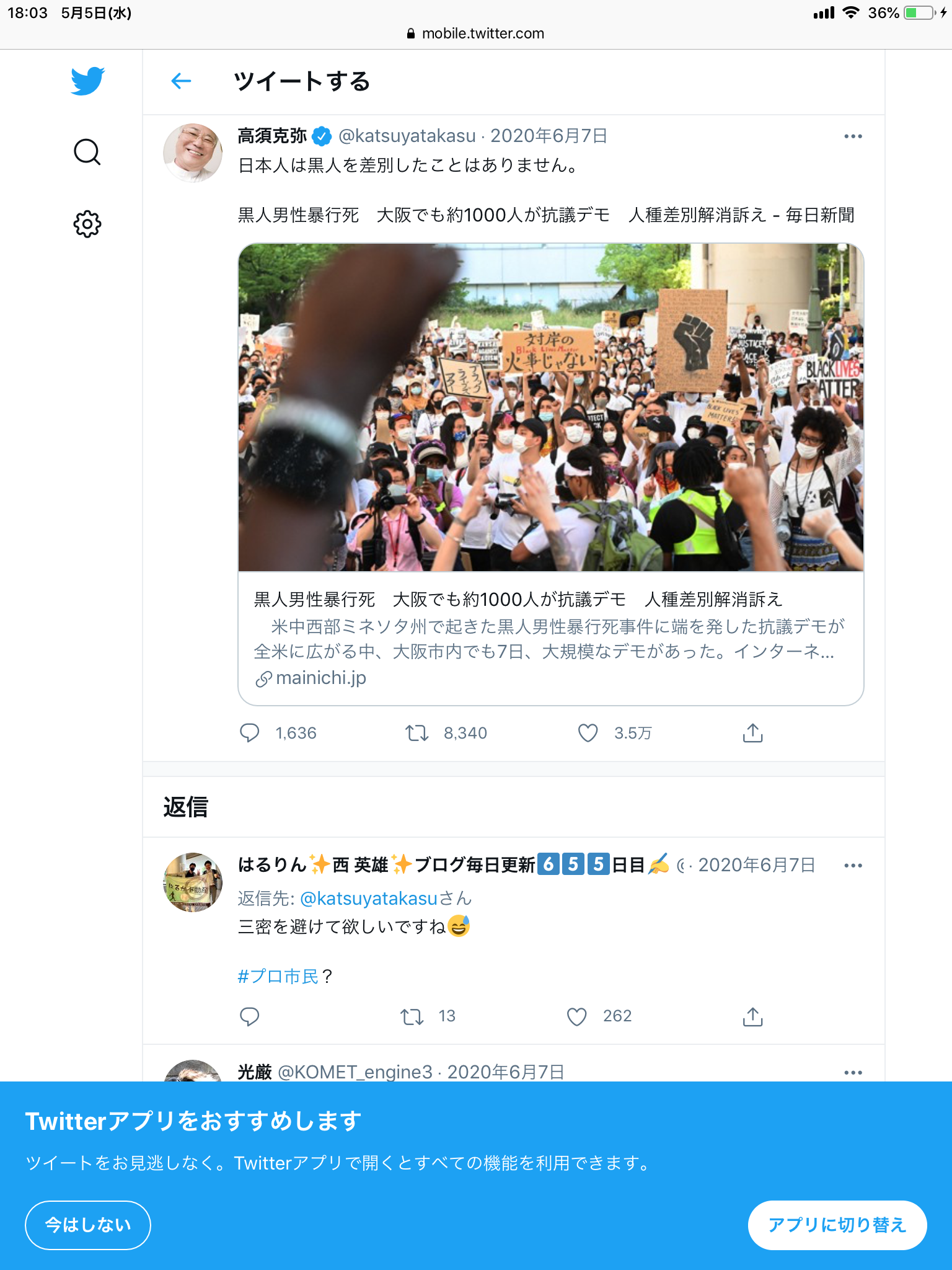952x1270 pixels.
Task: Open settings with the gear icon
Action: [87, 224]
